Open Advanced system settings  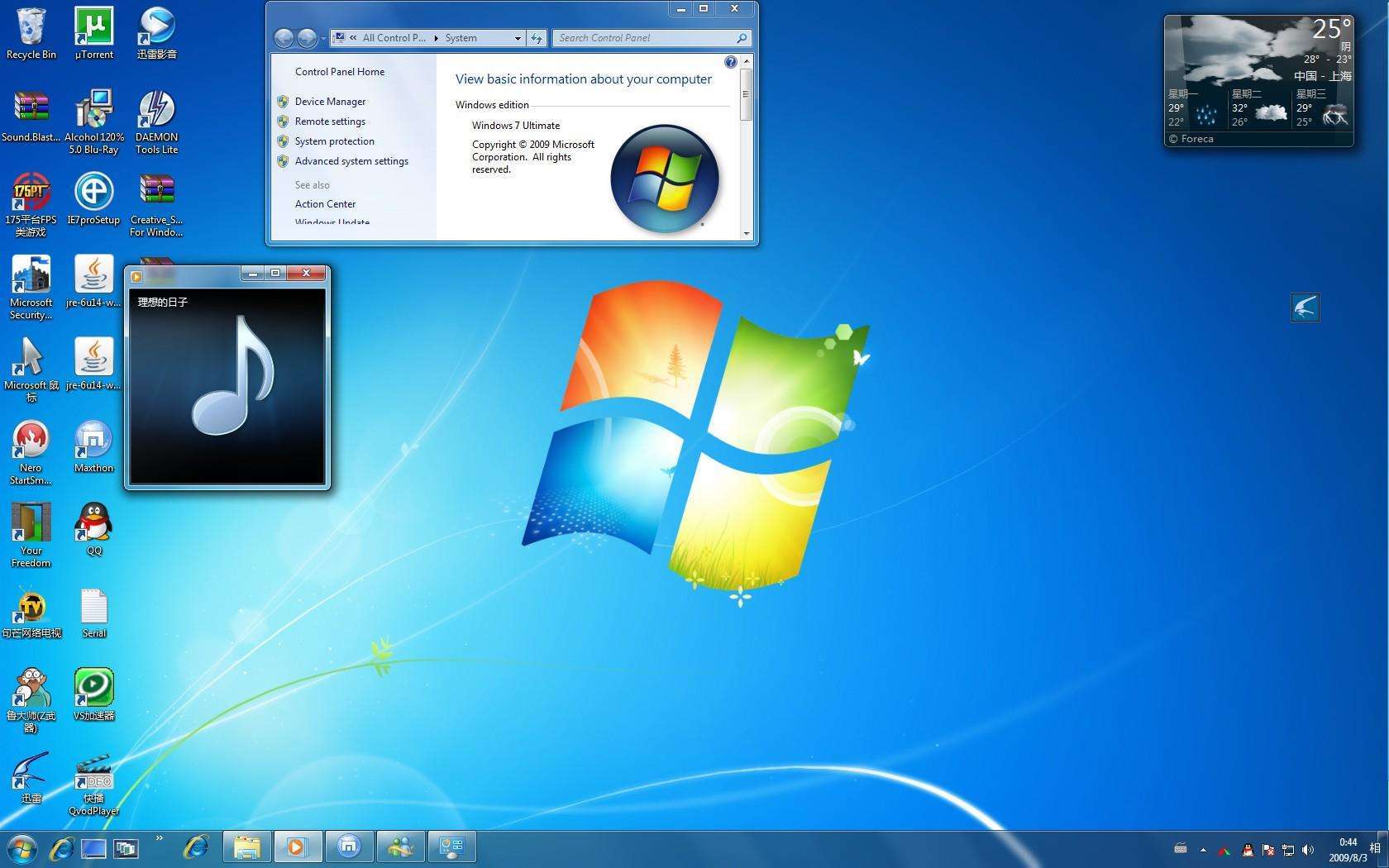point(352,160)
